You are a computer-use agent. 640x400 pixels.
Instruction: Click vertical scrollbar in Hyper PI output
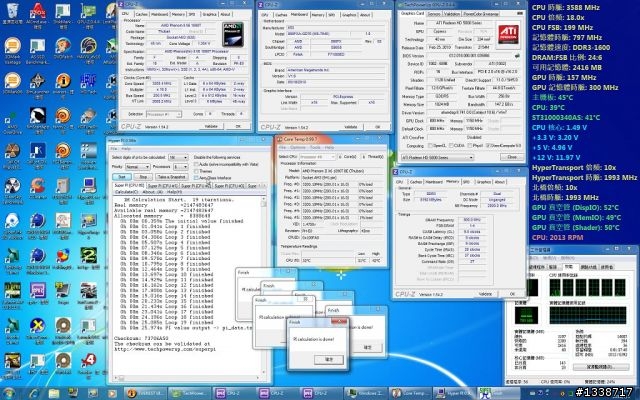coord(264,286)
